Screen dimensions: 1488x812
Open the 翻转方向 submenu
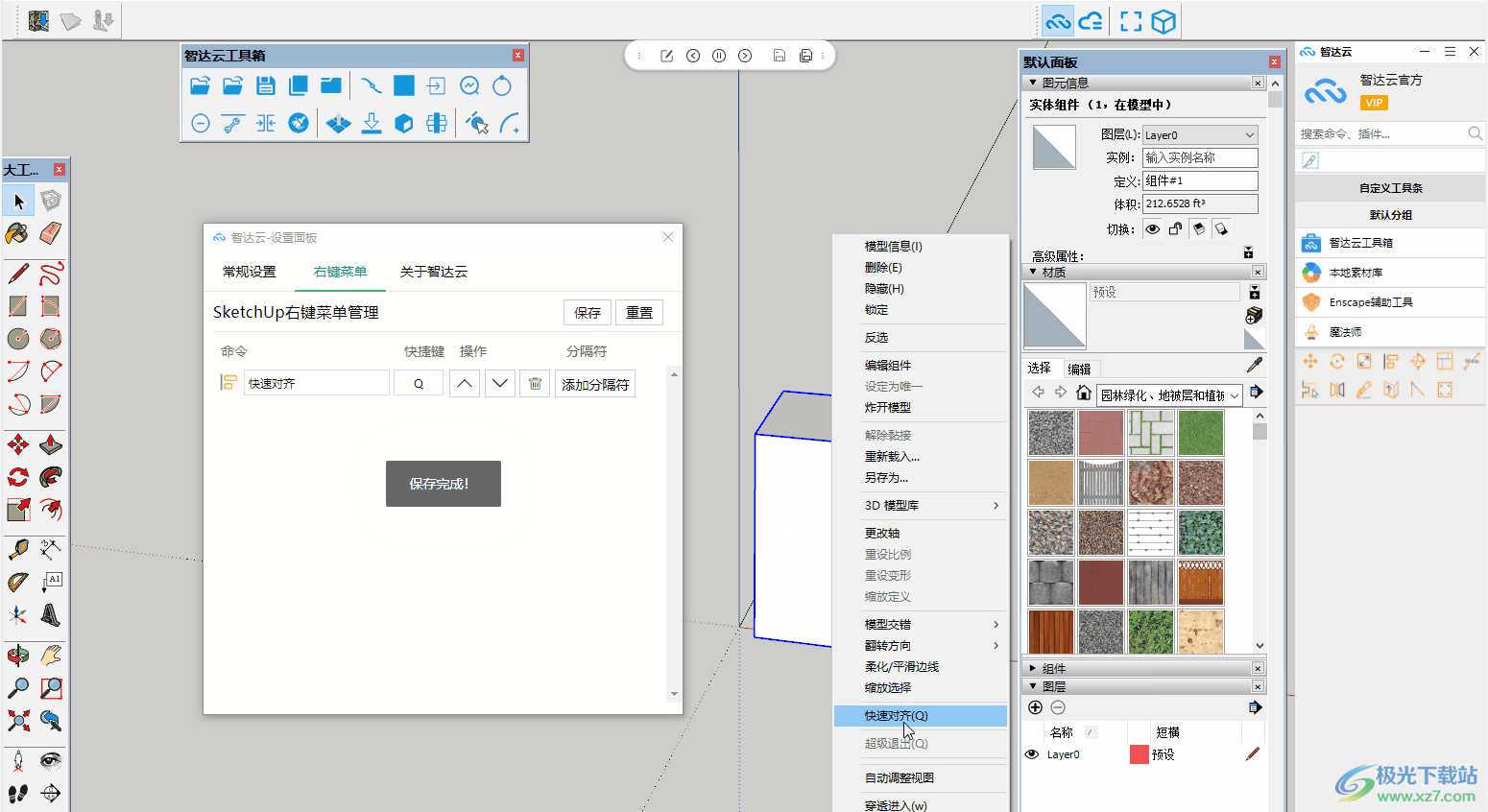click(x=921, y=645)
